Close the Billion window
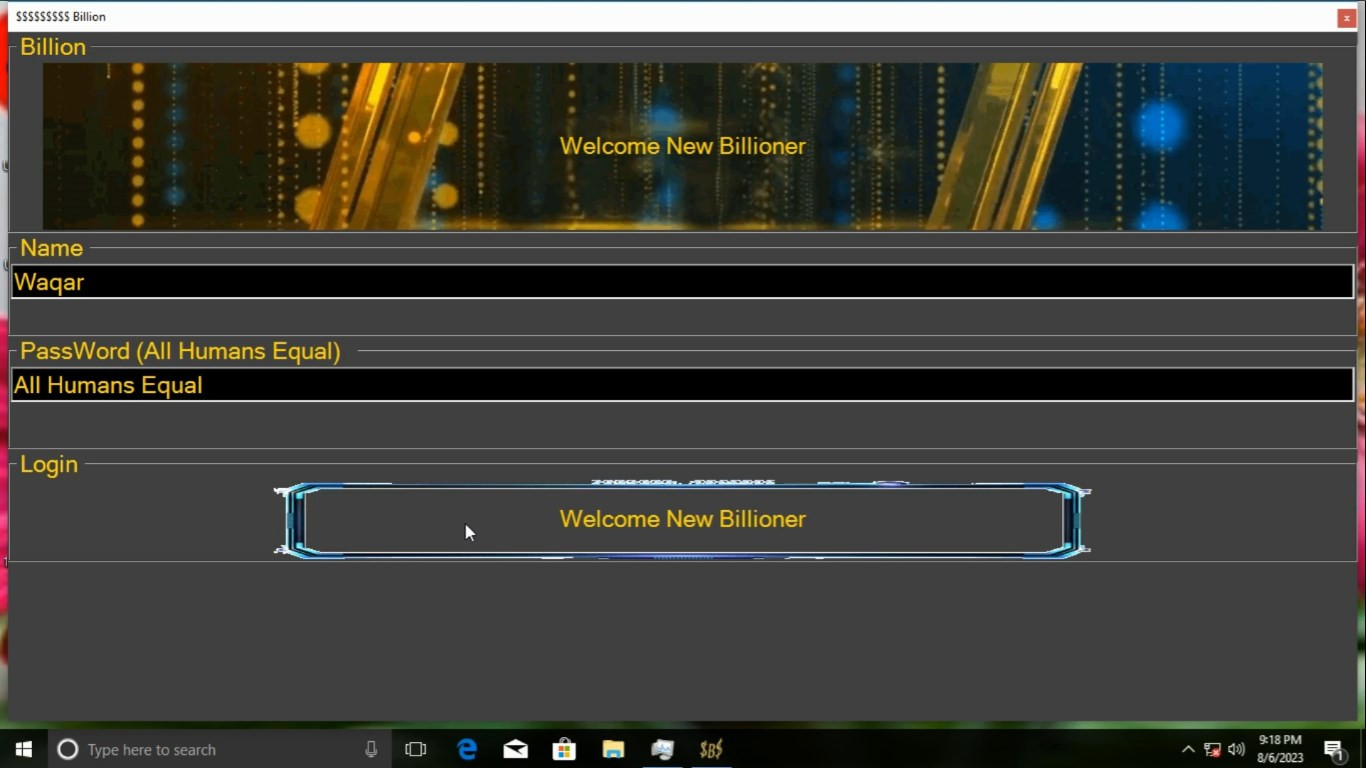The image size is (1366, 768). tap(1346, 18)
